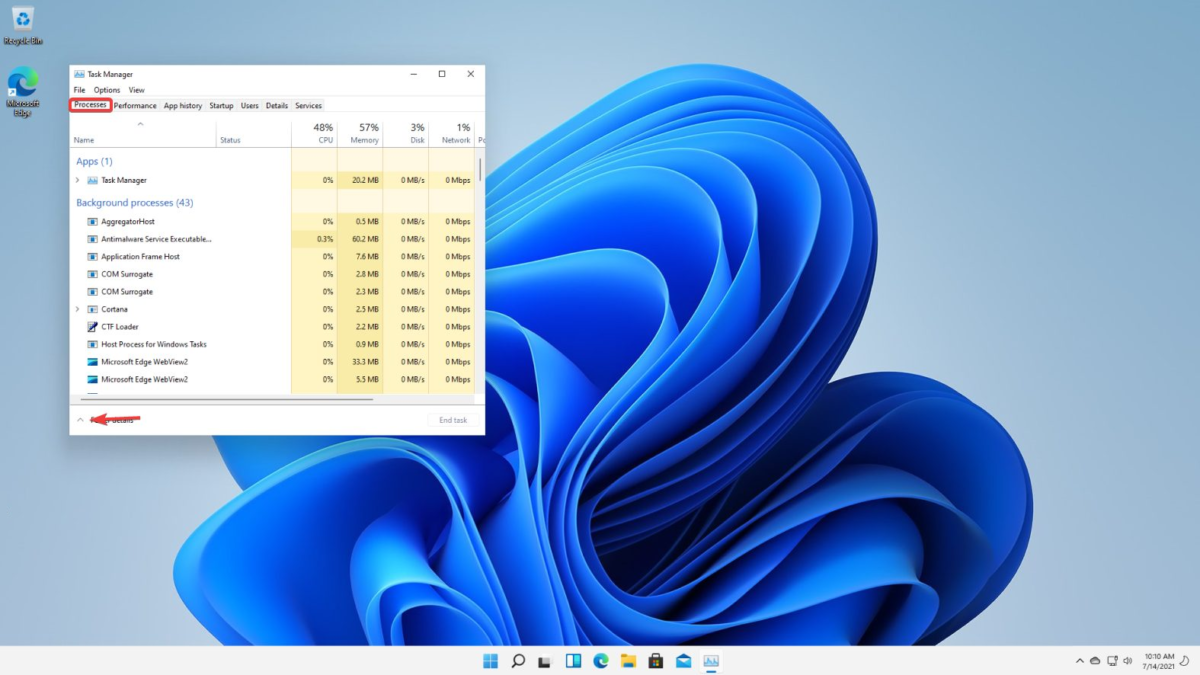Select the Task Manager icon in taskbar
Viewport: 1200px width, 675px height.
[x=712, y=660]
